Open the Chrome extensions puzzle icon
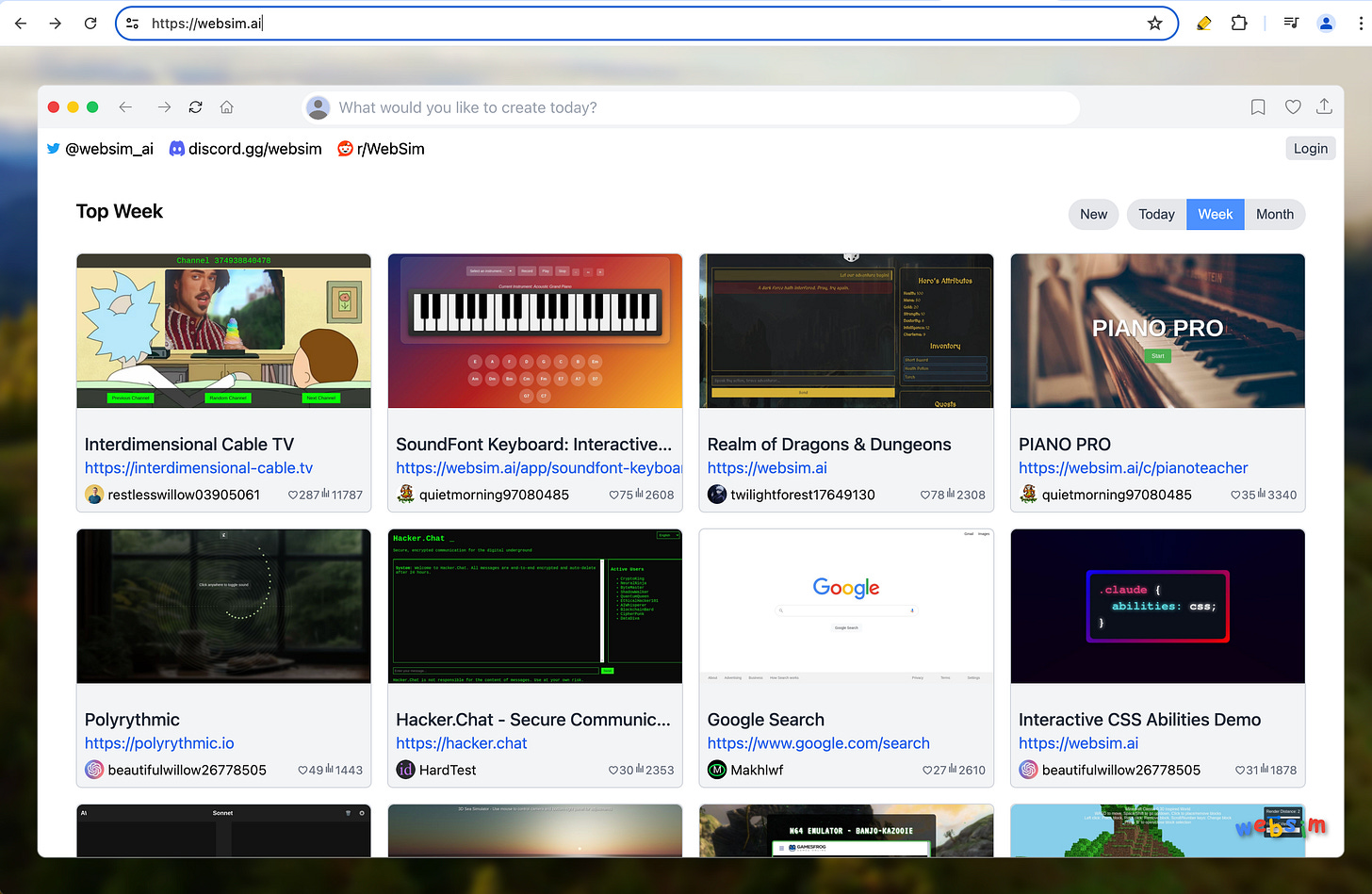 click(x=1239, y=24)
